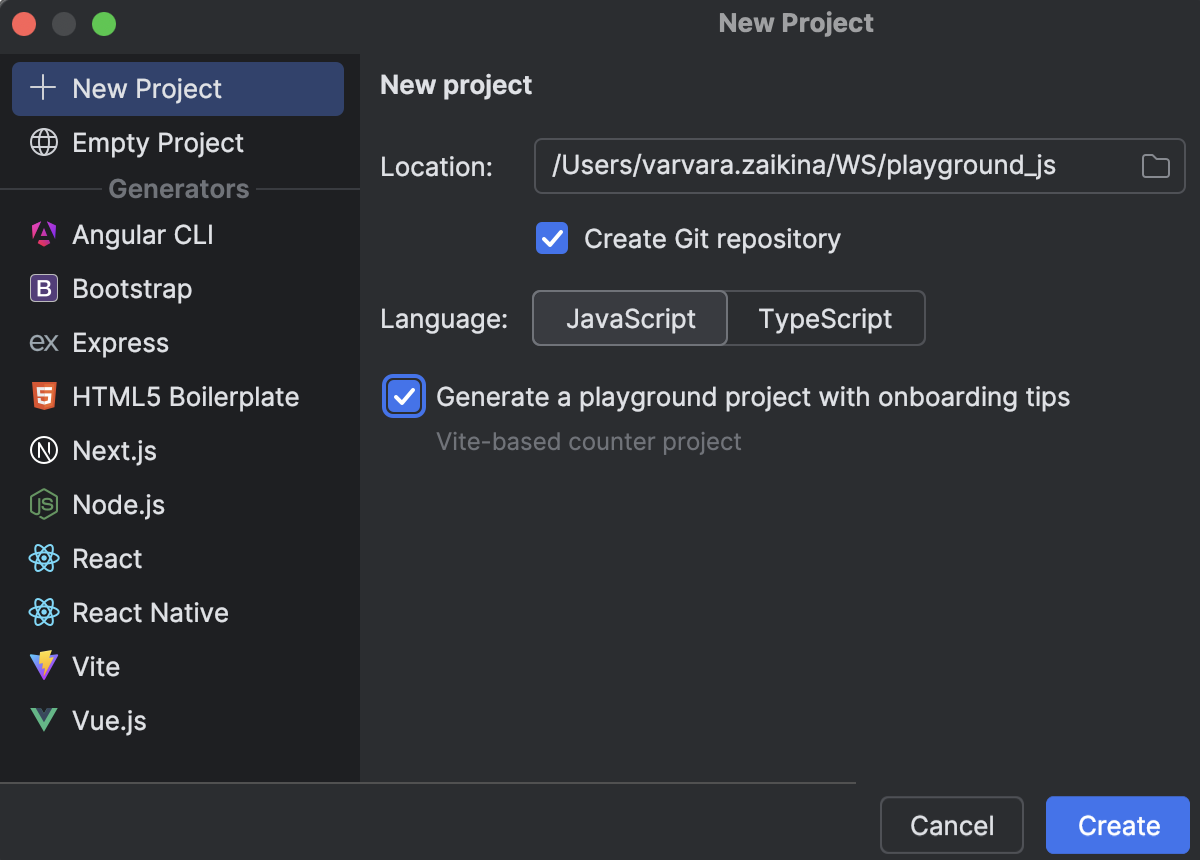Open the Next.js generator
1200x860 pixels.
113,450
